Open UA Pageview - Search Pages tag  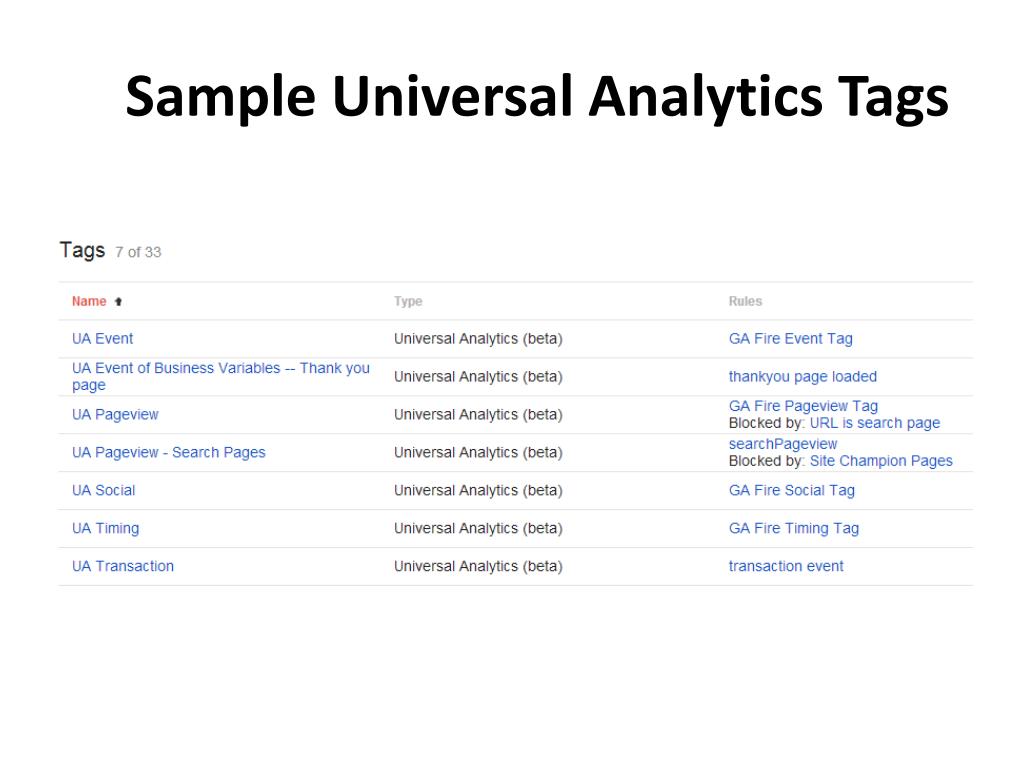click(x=168, y=453)
